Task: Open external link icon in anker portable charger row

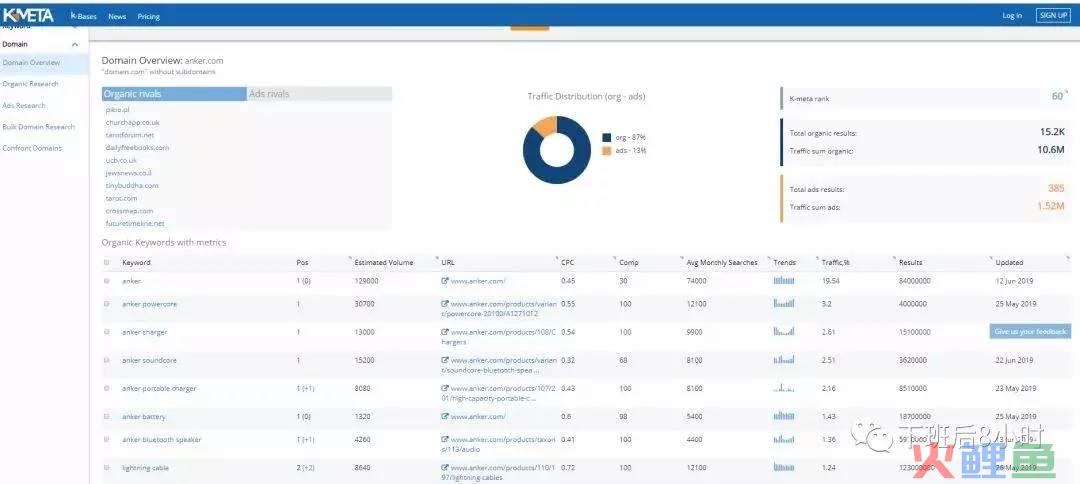Action: pos(445,388)
